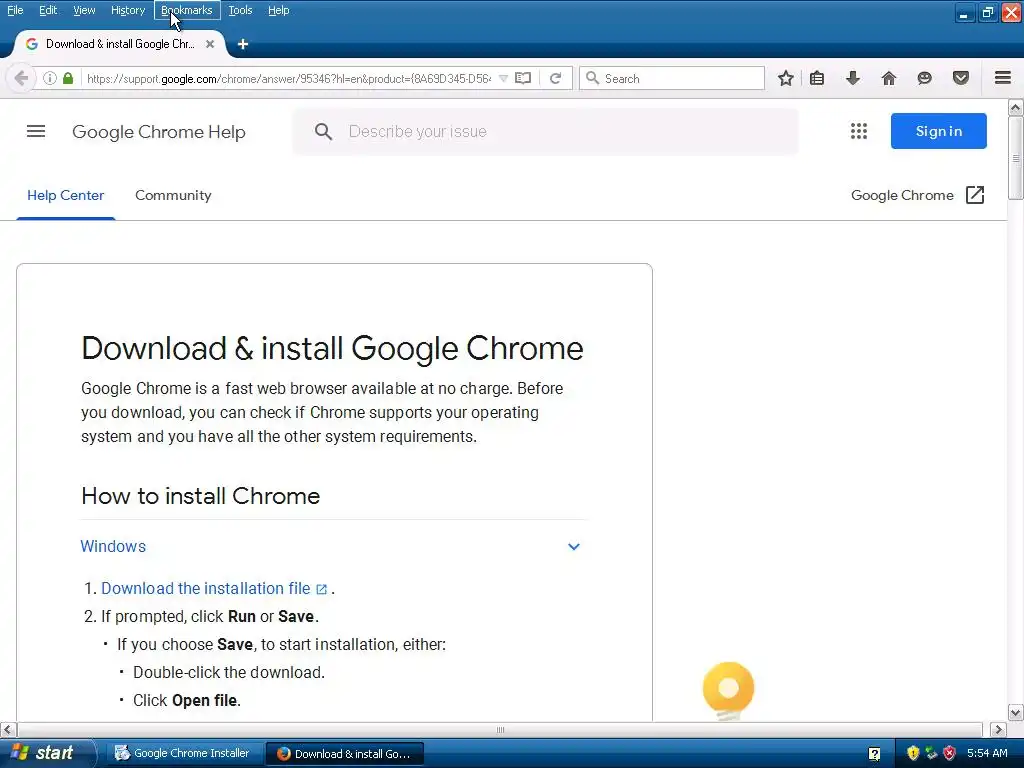Screen dimensions: 1024x768
Task: Select the Firefox Download & install taskbar button
Action: (345, 754)
